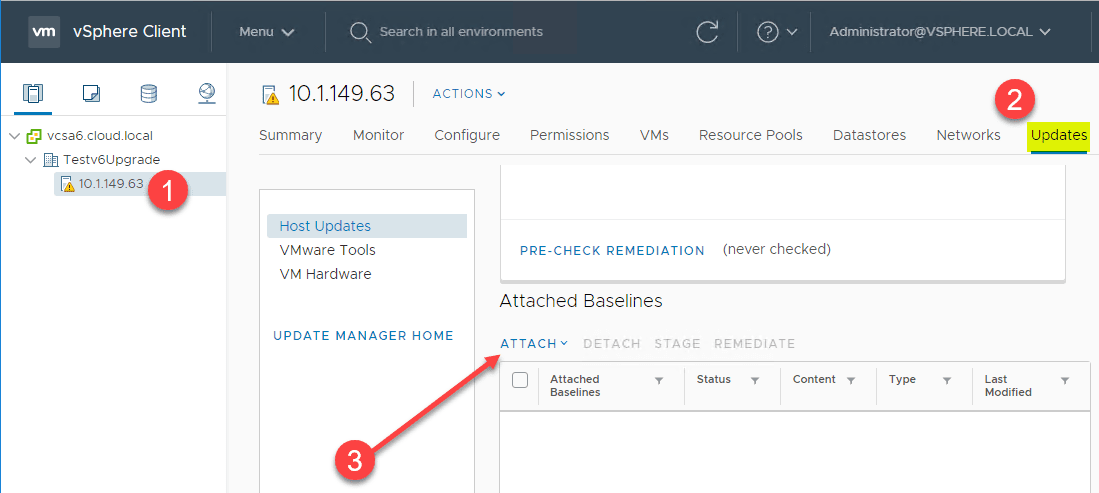Select vcsa6.cloud.local in the tree
This screenshot has width=1099, height=493.
99,135
